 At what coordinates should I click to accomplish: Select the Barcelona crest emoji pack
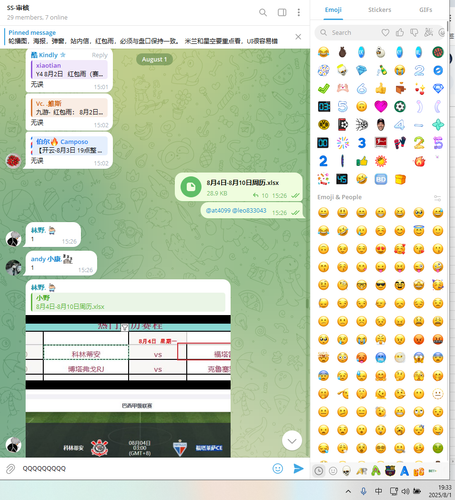tap(390, 471)
